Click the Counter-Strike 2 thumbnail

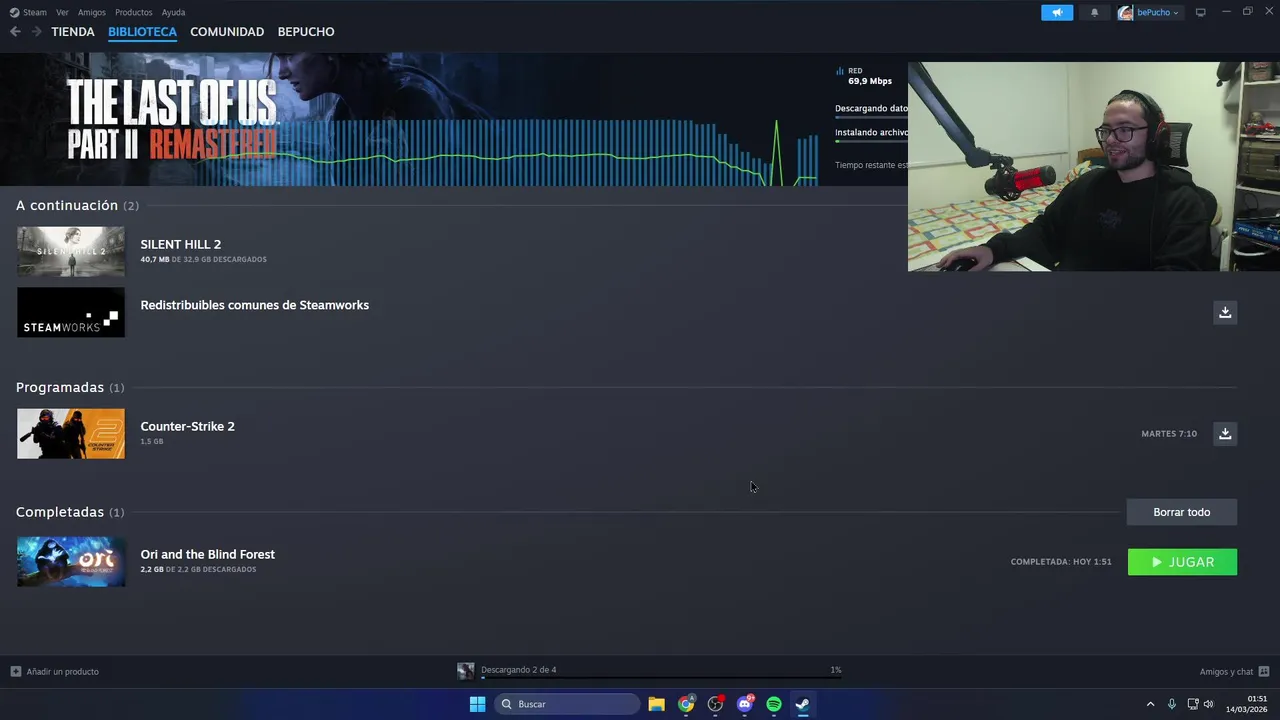click(x=71, y=433)
